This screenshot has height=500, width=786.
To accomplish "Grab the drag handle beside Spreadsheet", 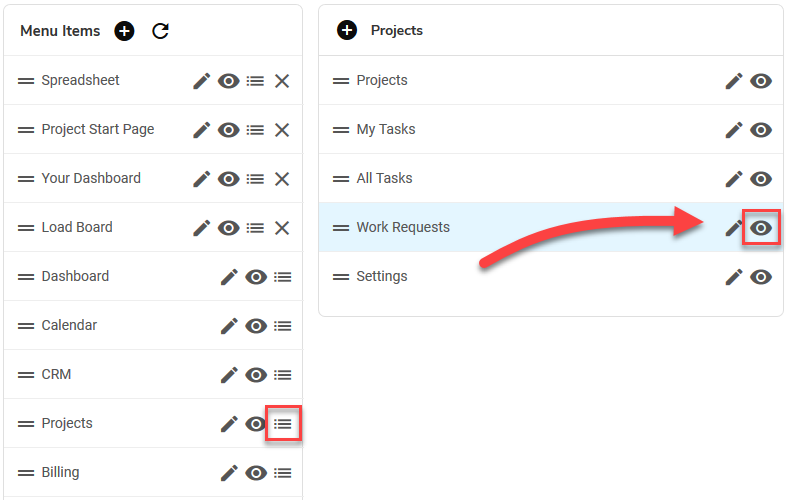I will [26, 81].
